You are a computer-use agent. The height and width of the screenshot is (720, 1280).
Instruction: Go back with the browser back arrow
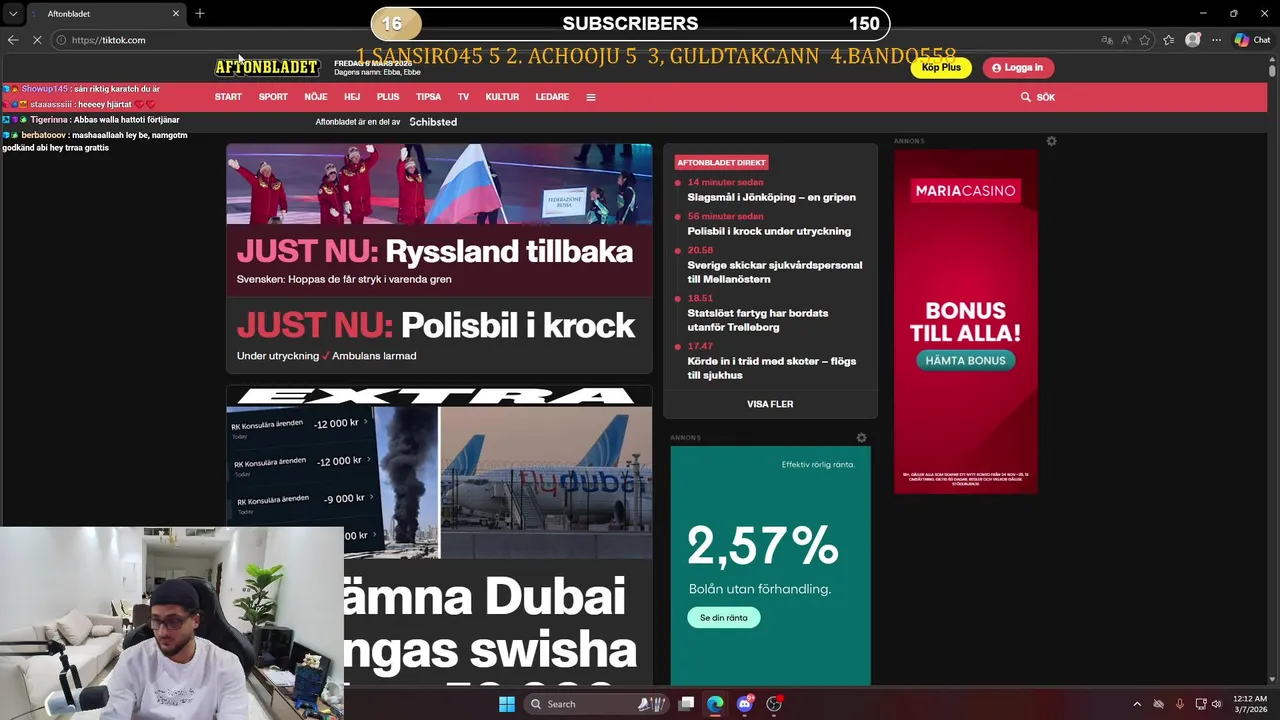click(x=13, y=40)
